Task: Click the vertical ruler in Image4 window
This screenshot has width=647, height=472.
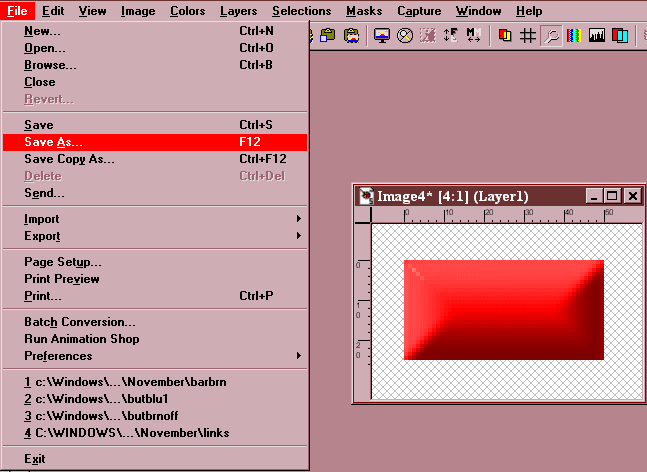Action: [x=363, y=312]
